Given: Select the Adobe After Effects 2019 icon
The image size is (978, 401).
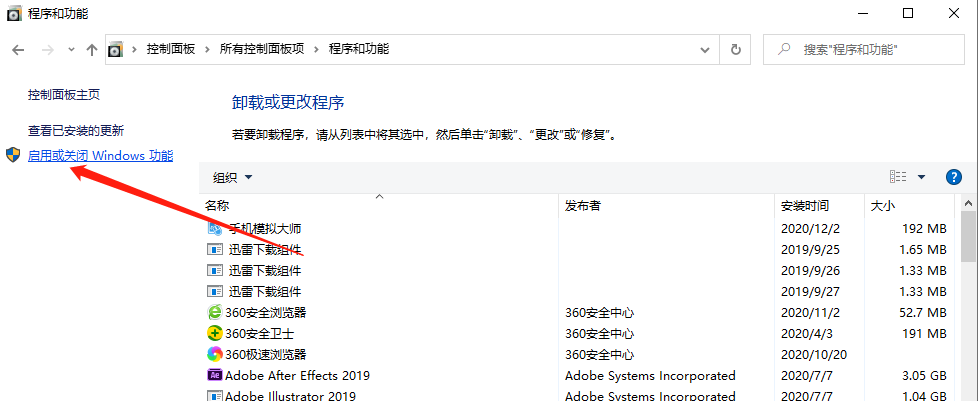Looking at the screenshot, I should pyautogui.click(x=214, y=375).
